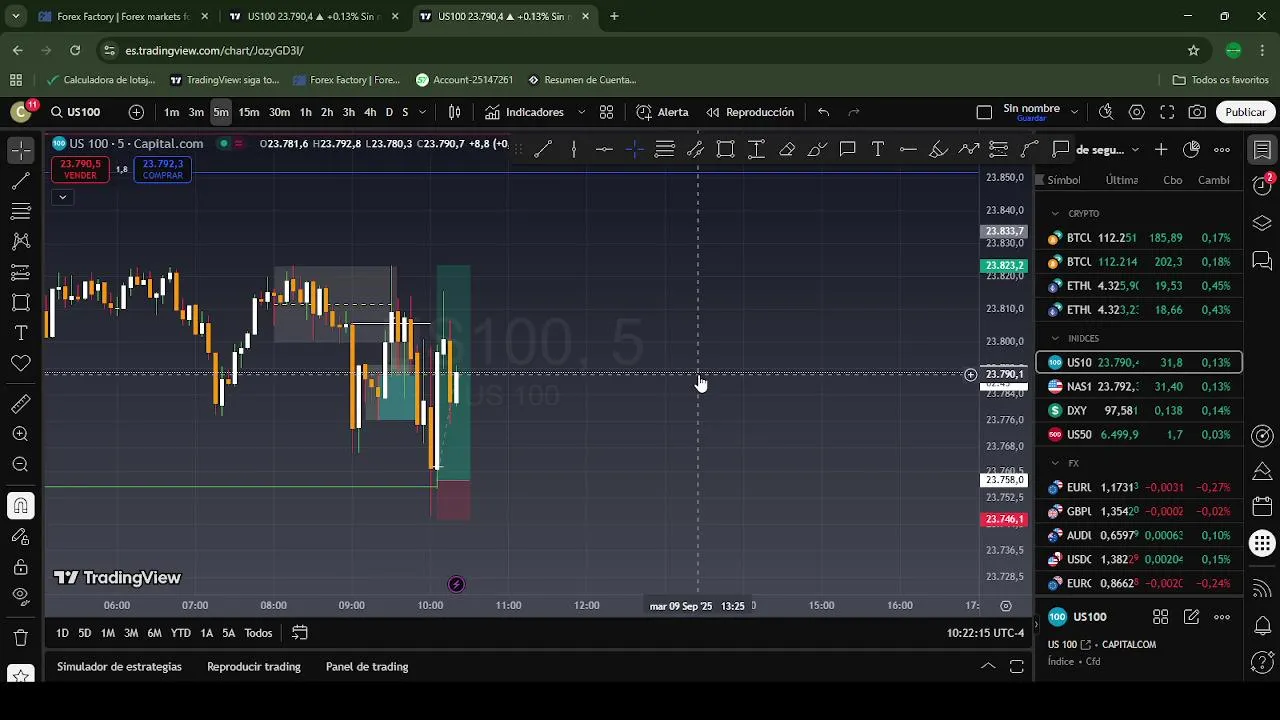
Task: Collapse the INDICES watchlist section
Action: coord(1055,338)
